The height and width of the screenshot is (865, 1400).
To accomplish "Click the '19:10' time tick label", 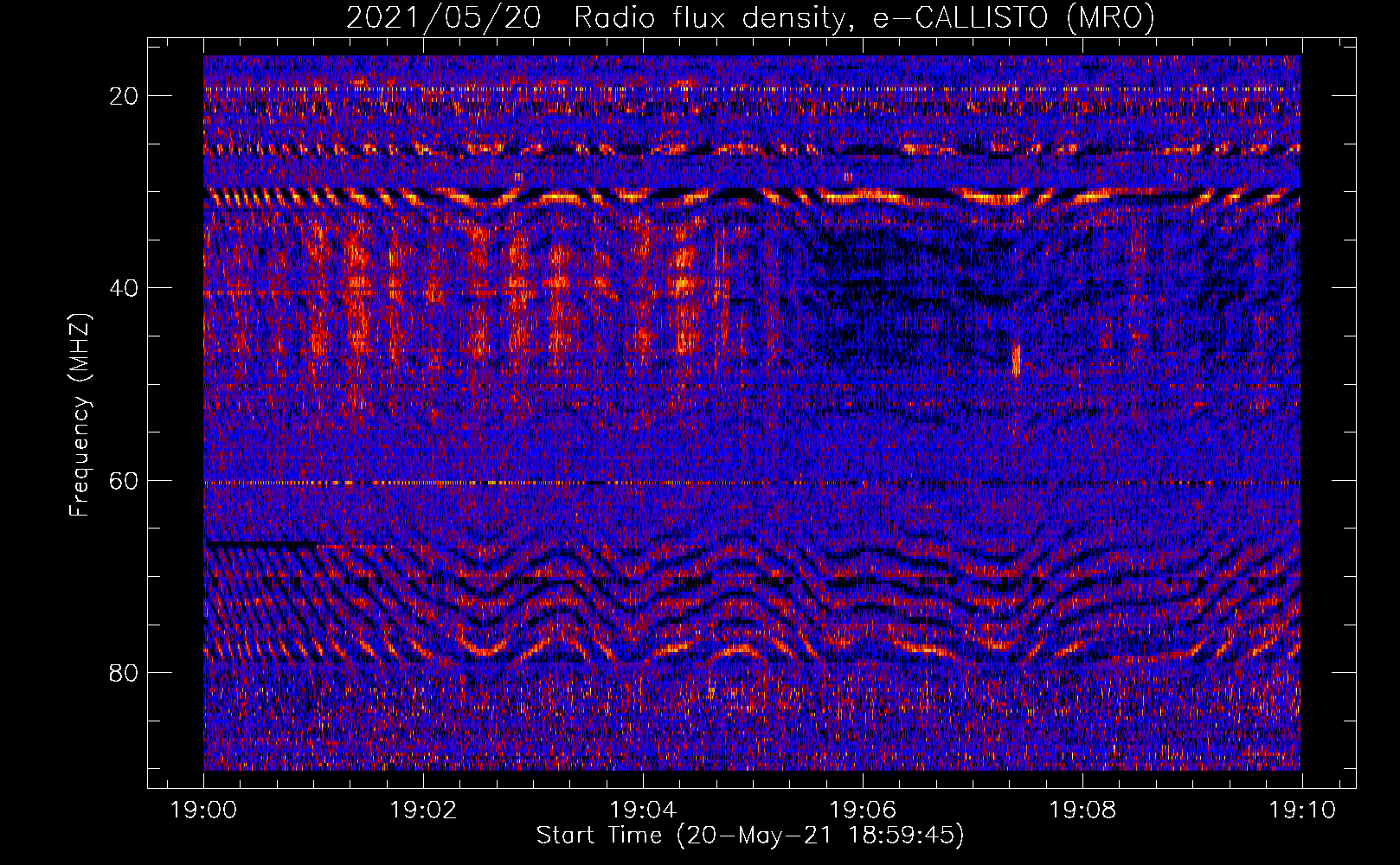I will click(x=1301, y=810).
